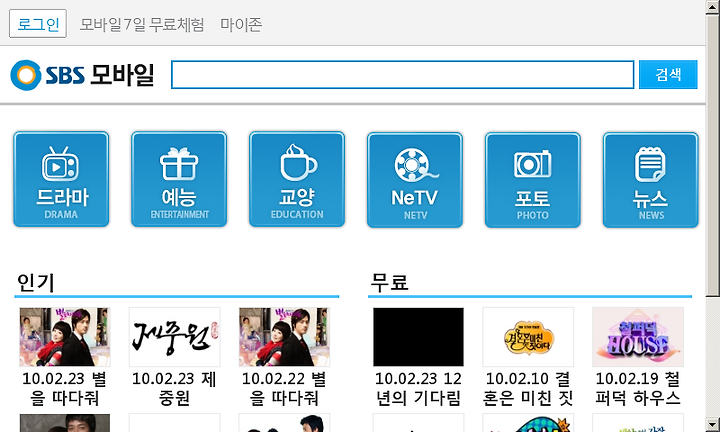Focus the search input field
The width and height of the screenshot is (720, 432).
[x=403, y=74]
